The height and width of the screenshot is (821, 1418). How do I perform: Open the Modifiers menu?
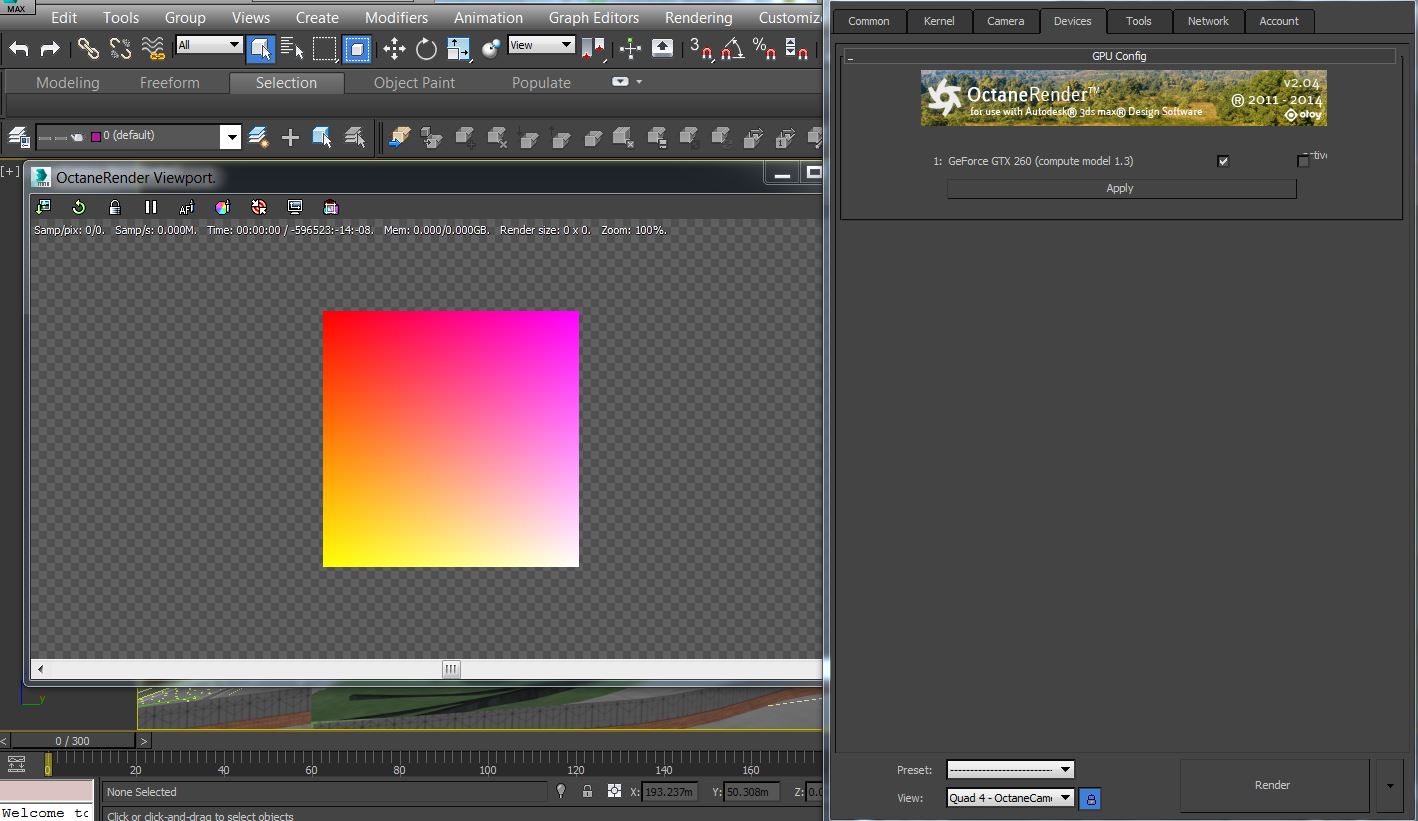[x=396, y=18]
